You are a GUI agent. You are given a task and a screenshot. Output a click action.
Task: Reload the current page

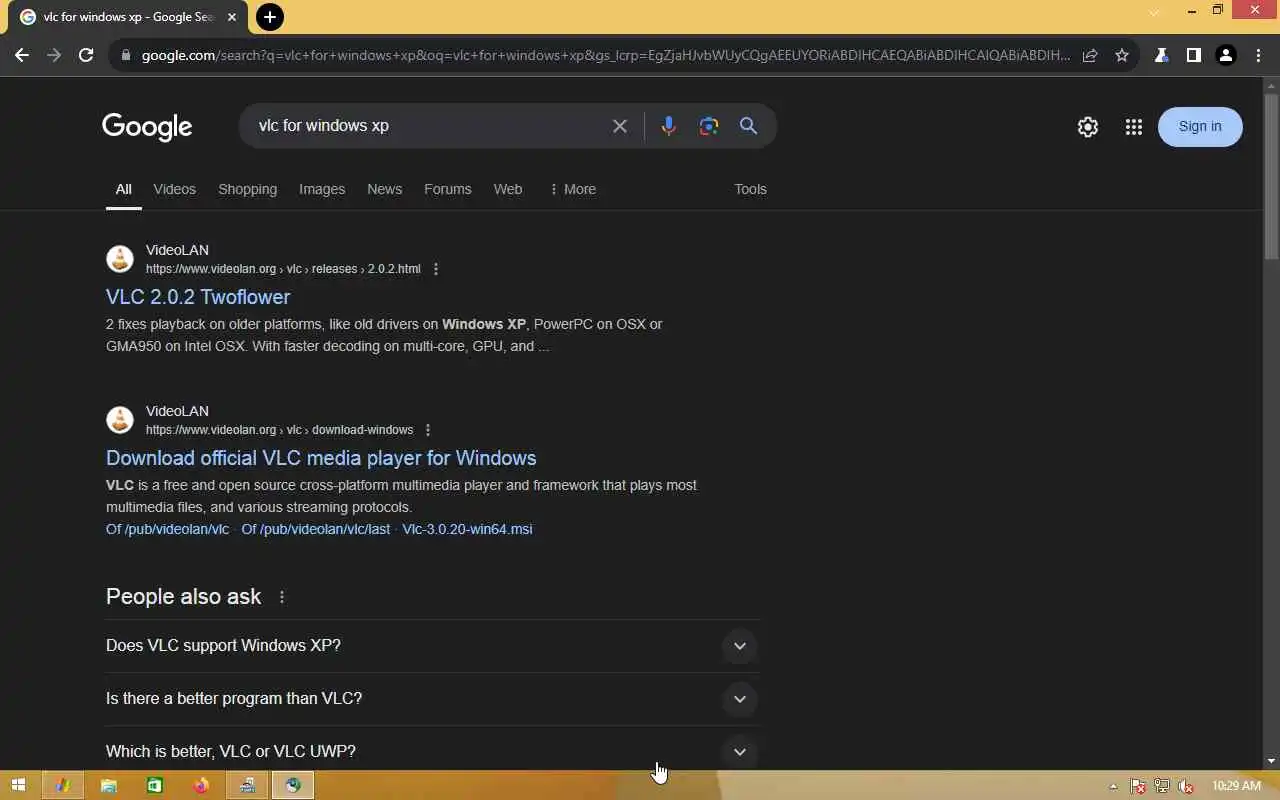pyautogui.click(x=86, y=55)
